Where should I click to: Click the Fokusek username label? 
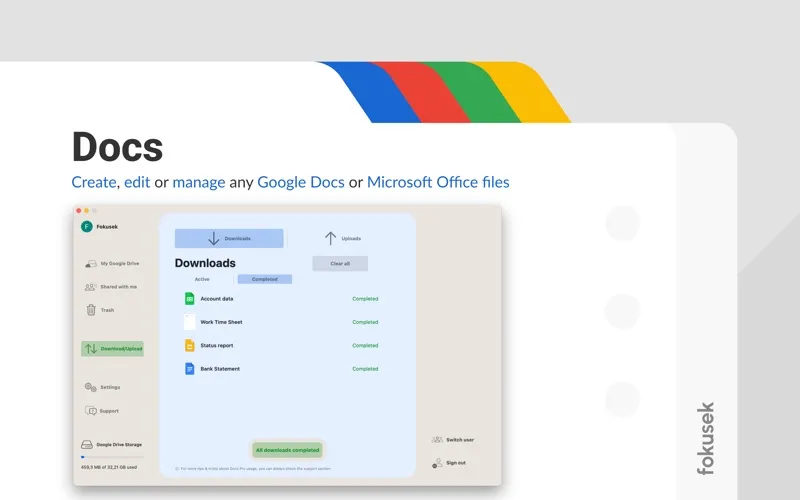[107, 227]
